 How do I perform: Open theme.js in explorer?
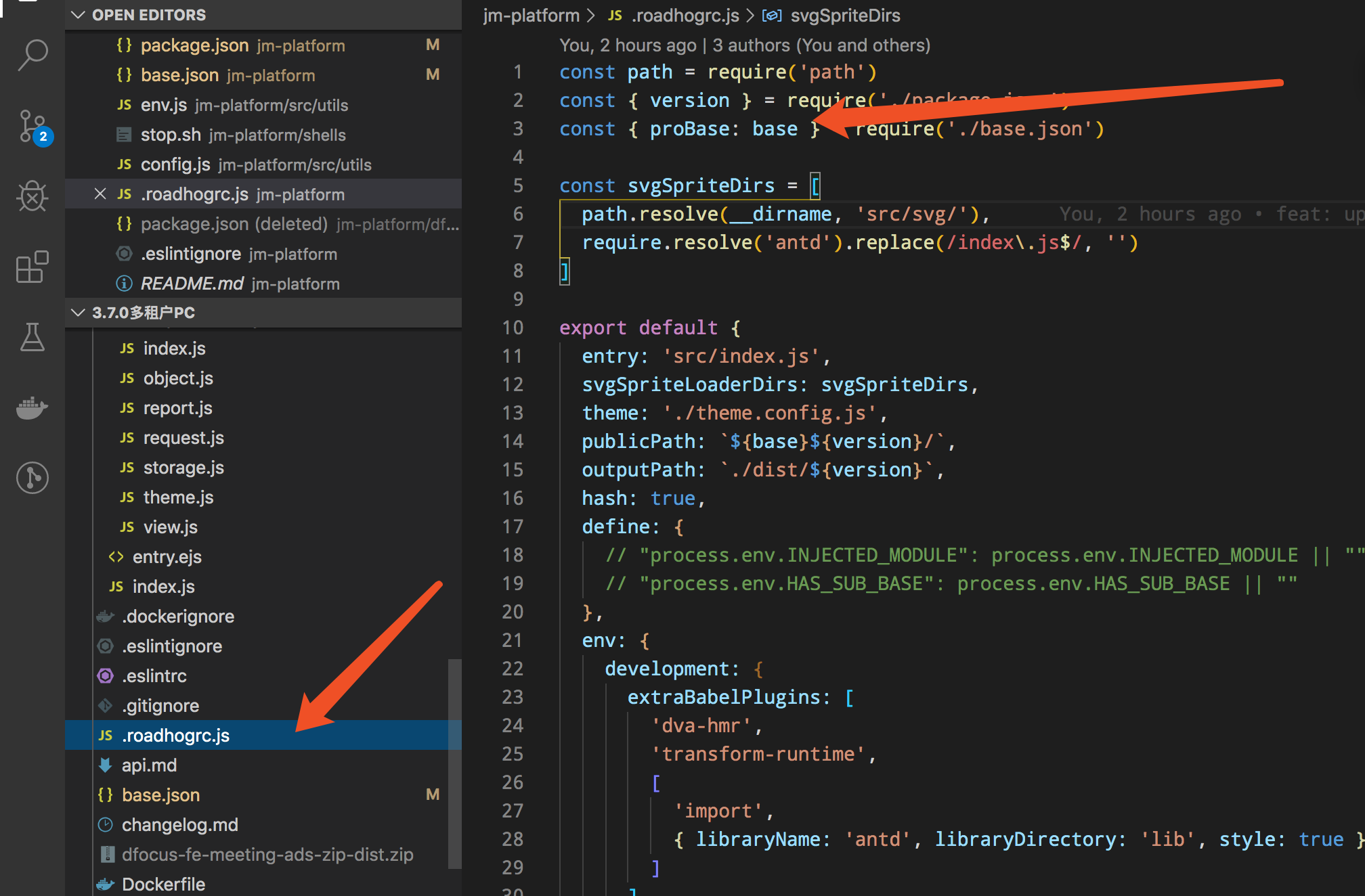pos(263,497)
